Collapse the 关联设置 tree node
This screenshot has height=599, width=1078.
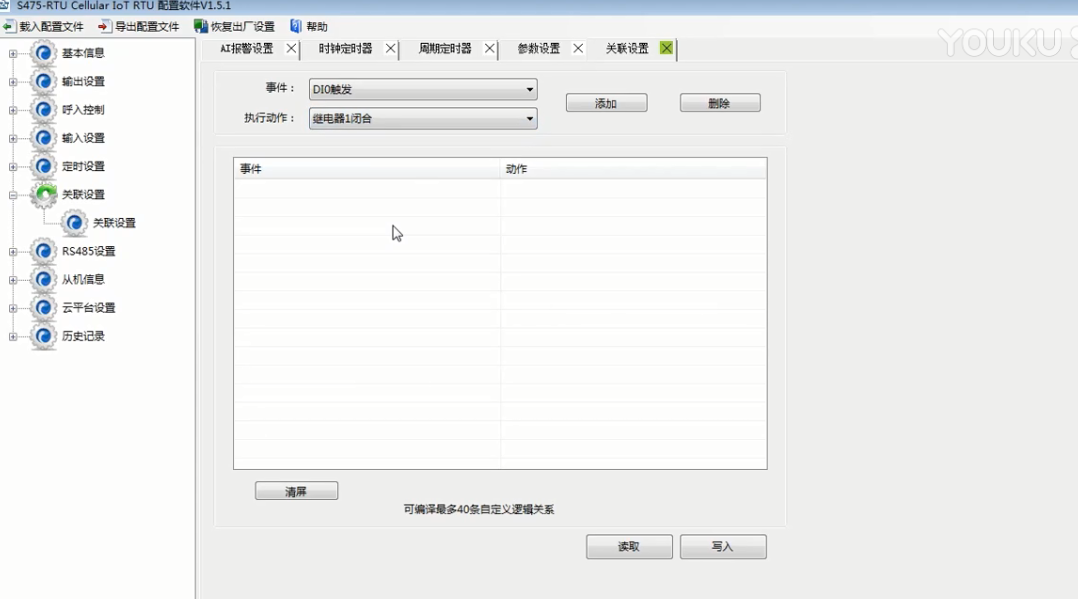click(x=13, y=195)
